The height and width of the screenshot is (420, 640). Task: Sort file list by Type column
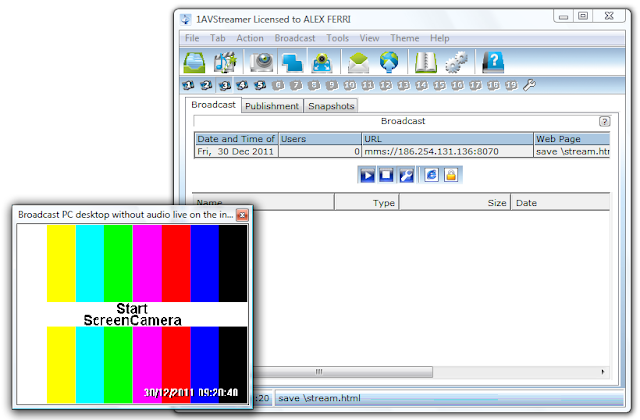point(367,203)
